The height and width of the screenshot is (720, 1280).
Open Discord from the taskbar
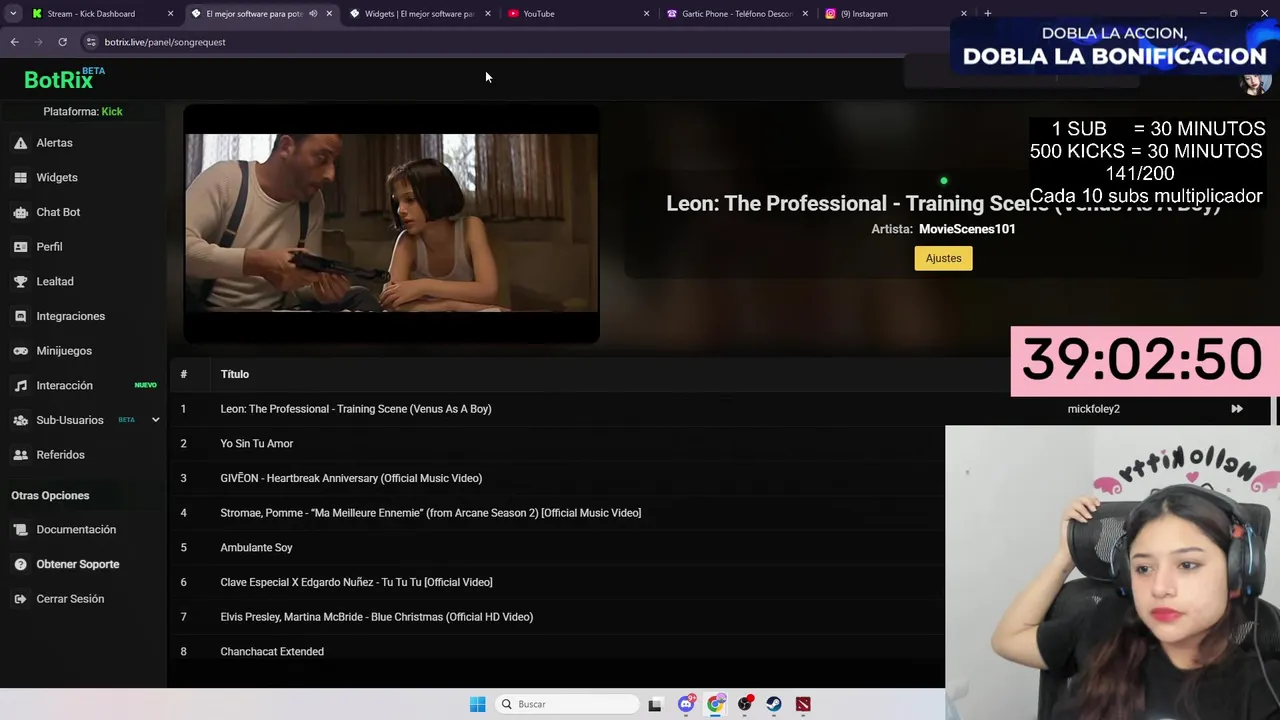tap(686, 704)
